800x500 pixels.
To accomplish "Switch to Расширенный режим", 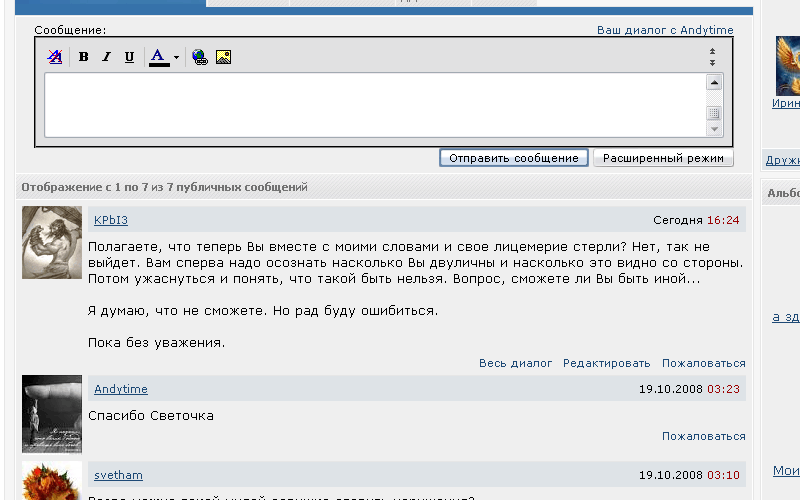I will click(663, 158).
